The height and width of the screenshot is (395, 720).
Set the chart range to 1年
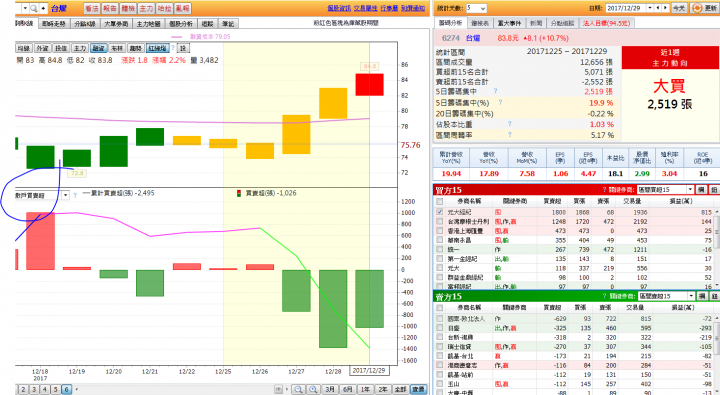[366, 389]
